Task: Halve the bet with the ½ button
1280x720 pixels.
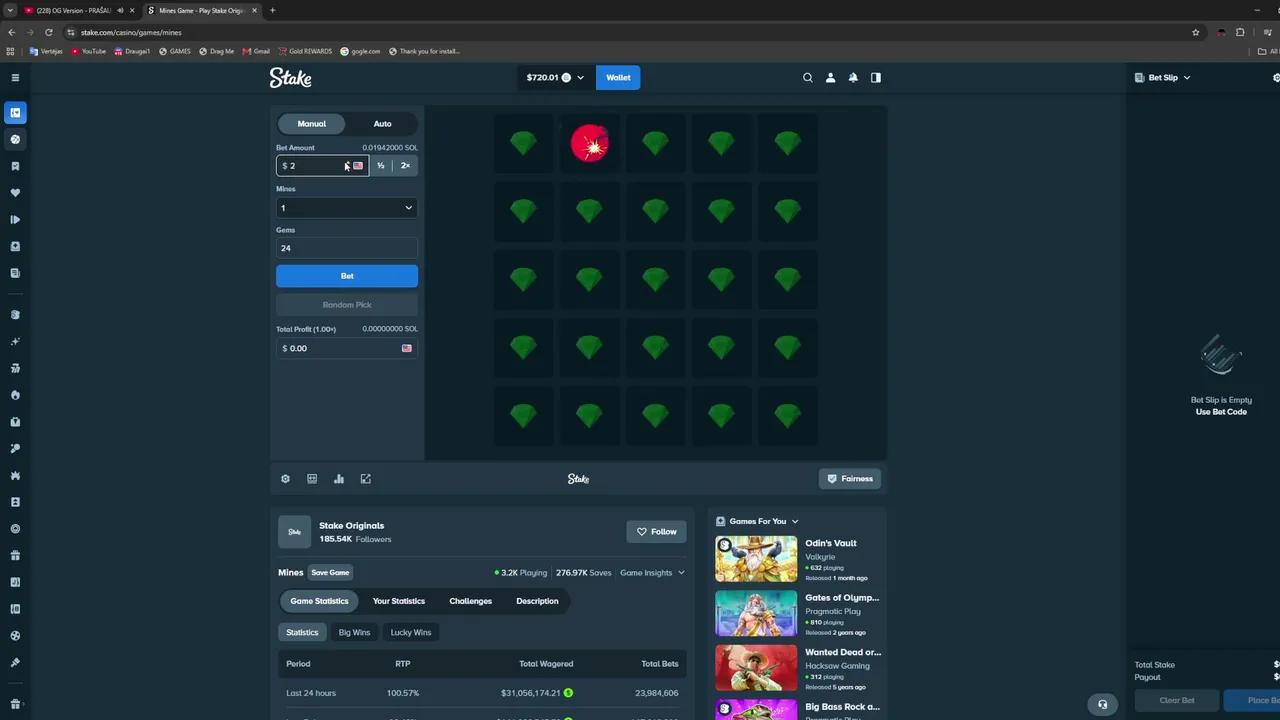Action: [x=381, y=166]
